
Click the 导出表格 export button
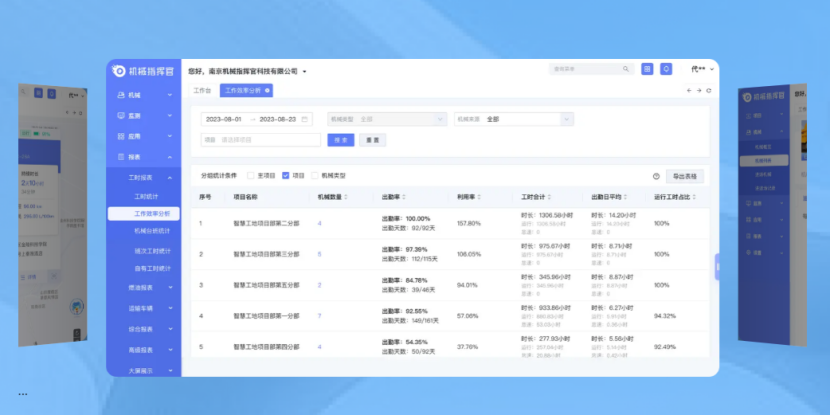click(685, 176)
